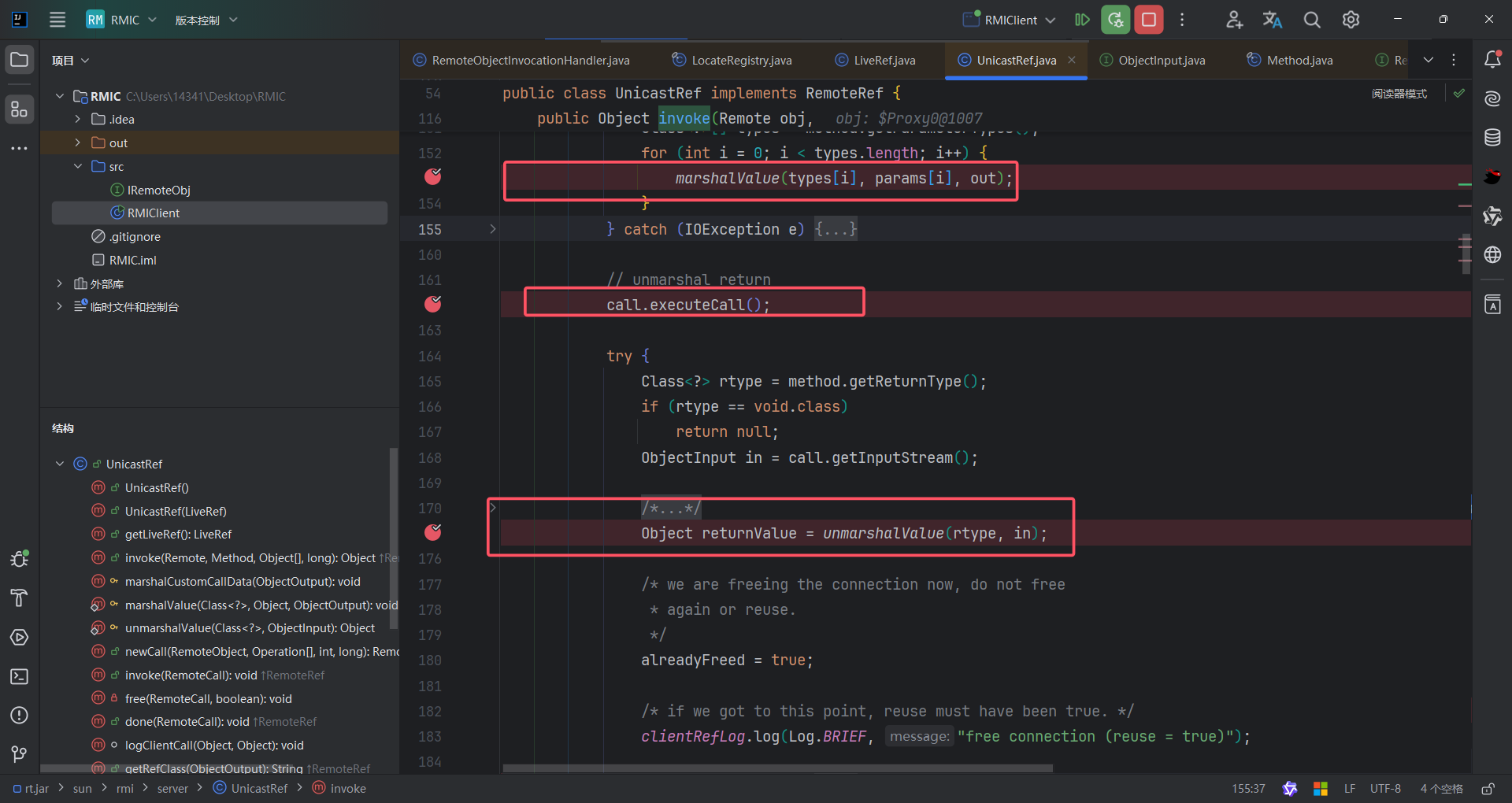Click the translate icon in toolbar

tap(1273, 20)
